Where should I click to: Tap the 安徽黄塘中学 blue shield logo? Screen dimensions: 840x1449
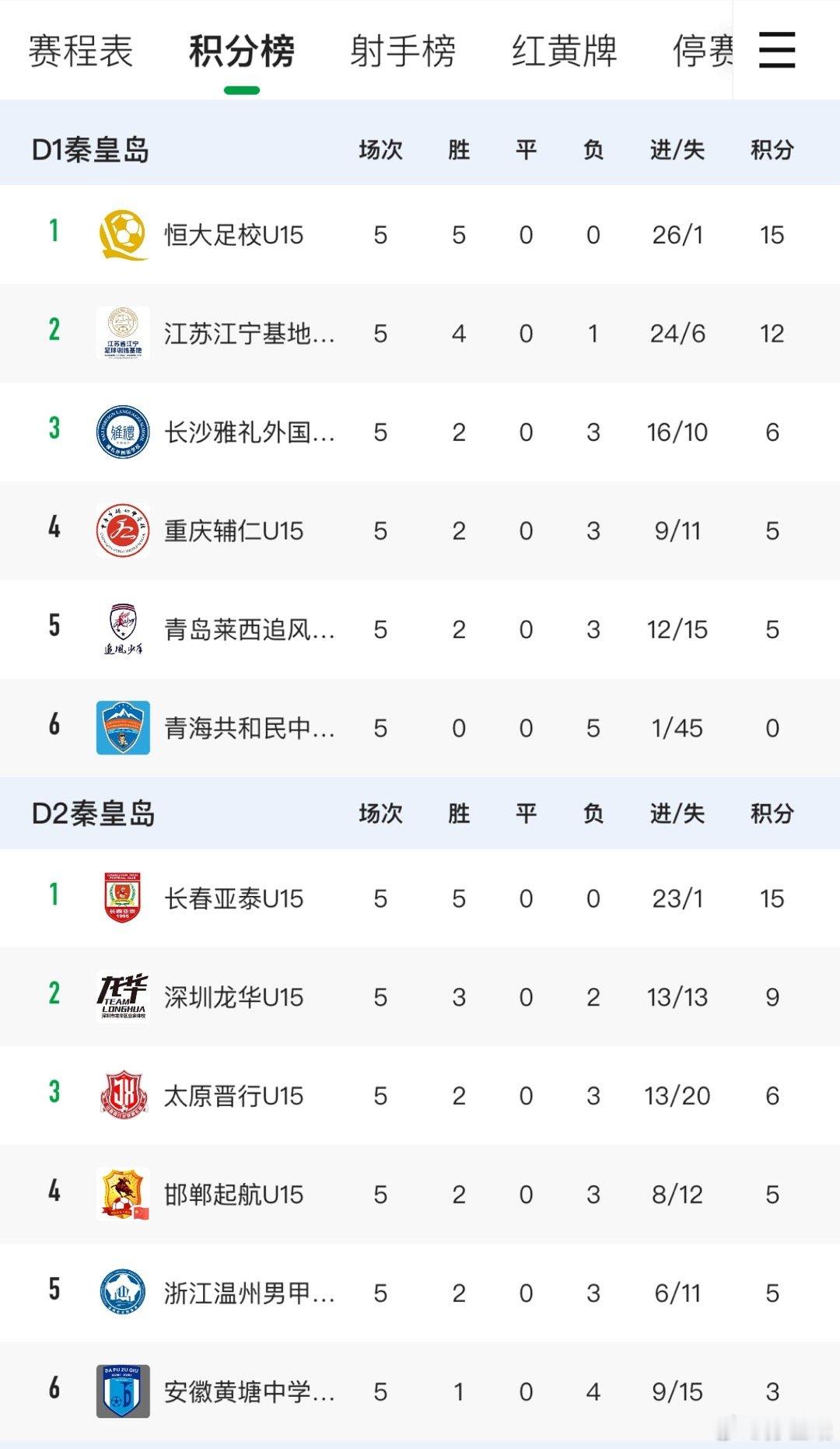[x=123, y=1391]
